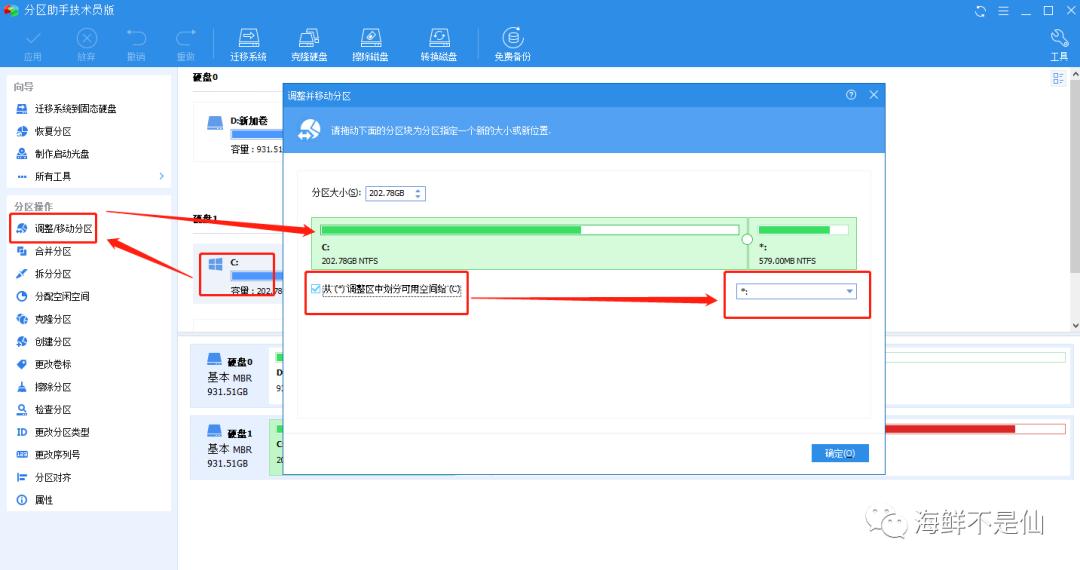Select the *: 579.00MB NTFS partition block
Screen dimensions: 1080x570
coord(802,243)
